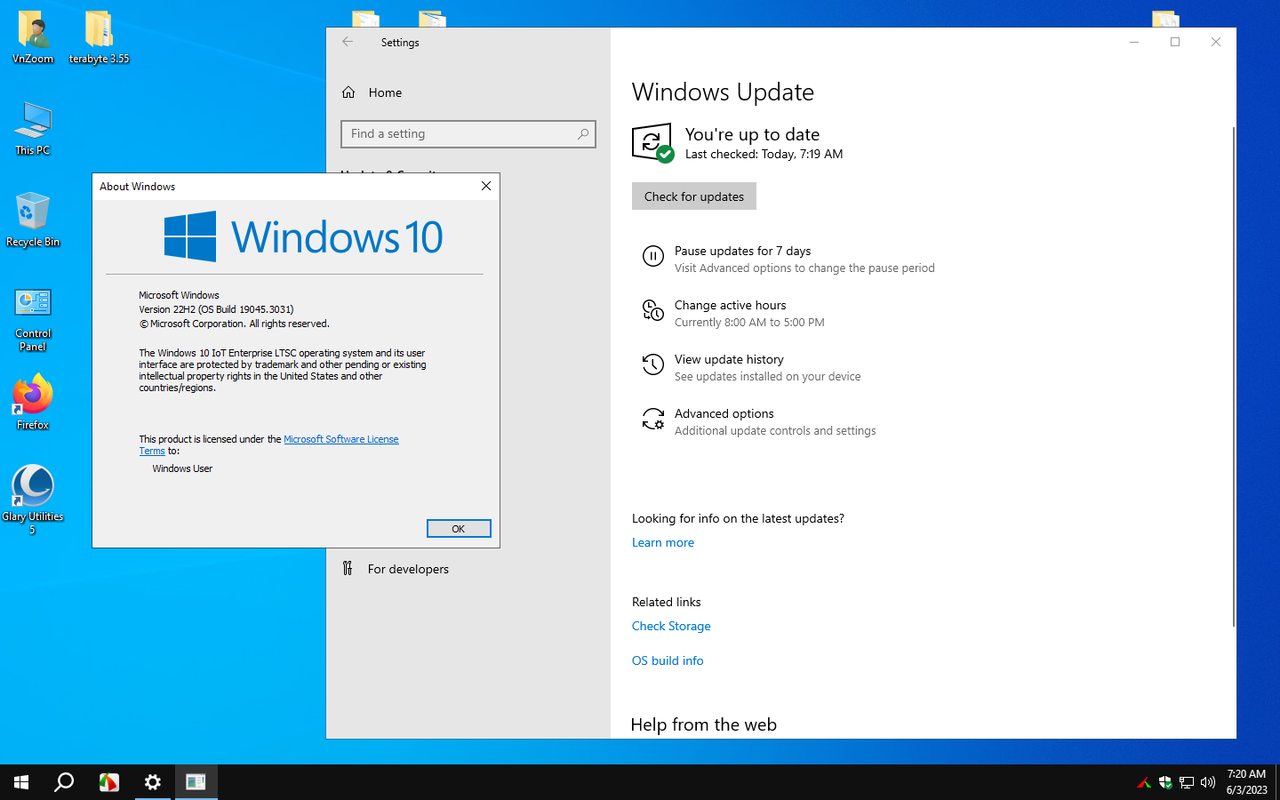
Task: Open Pause updates for 7 days
Action: pos(788,259)
